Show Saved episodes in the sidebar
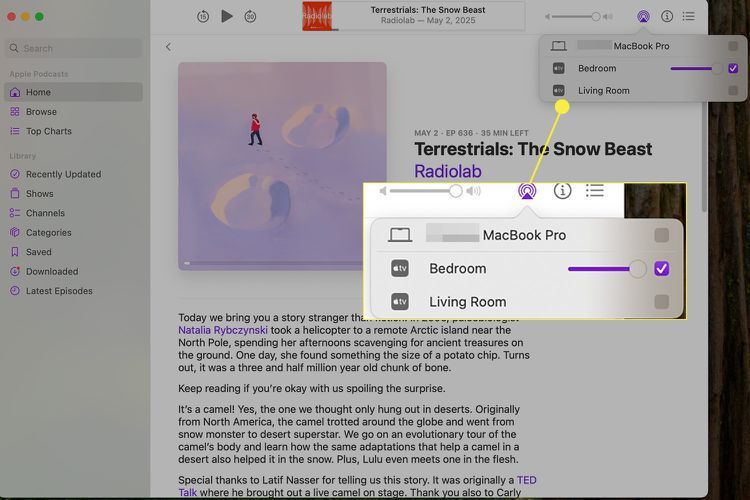Image resolution: width=750 pixels, height=500 pixels. tap(38, 252)
